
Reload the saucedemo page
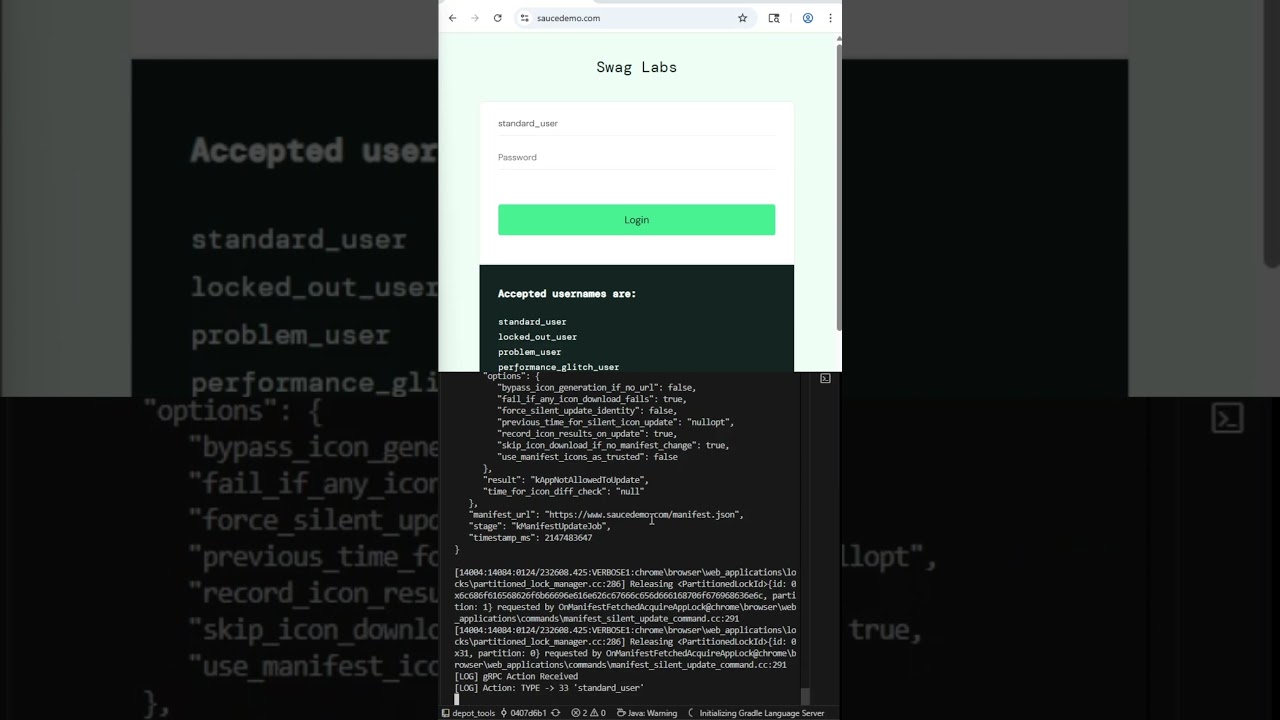pos(497,18)
